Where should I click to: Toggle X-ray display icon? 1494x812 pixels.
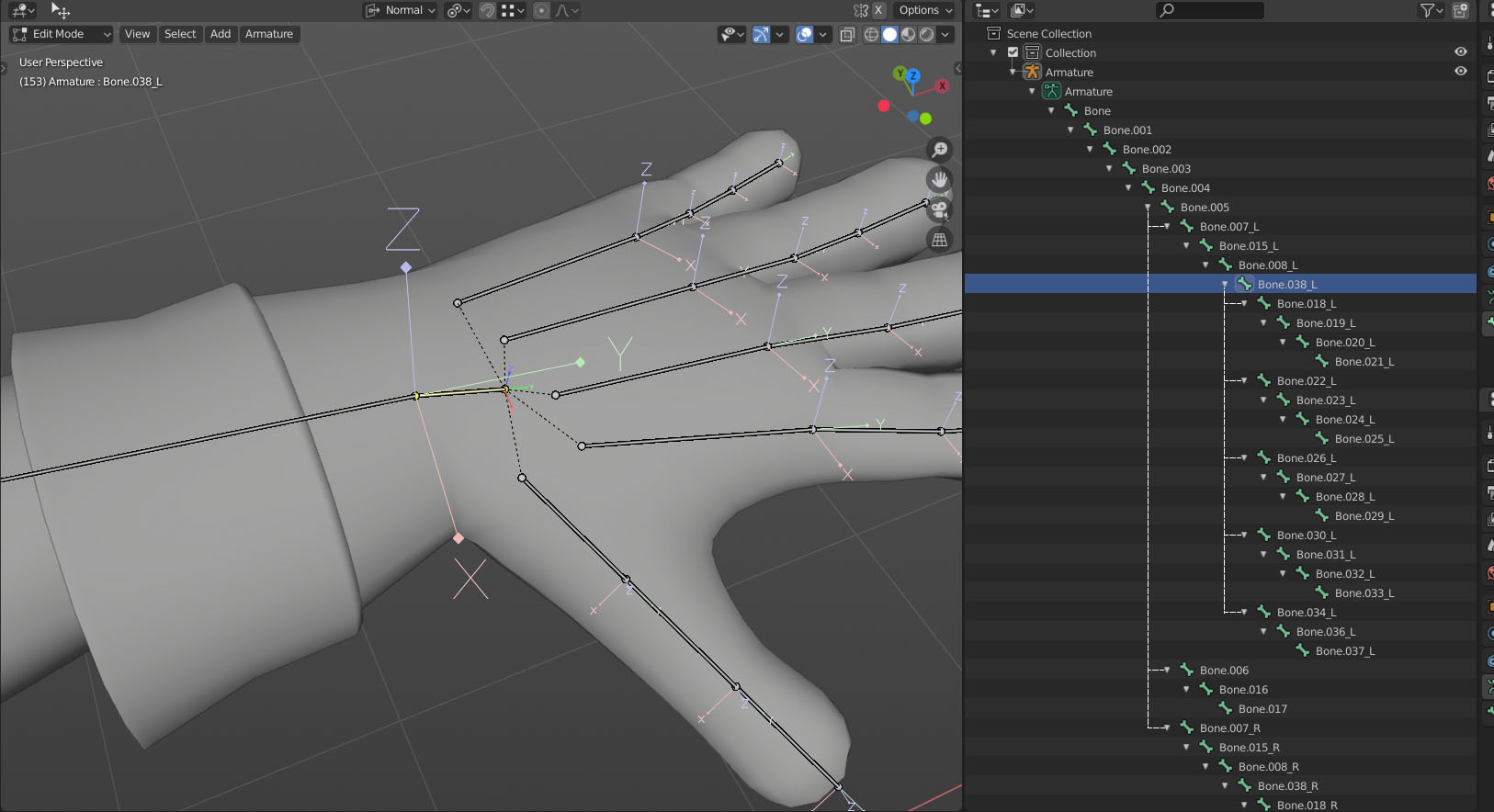[x=847, y=34]
